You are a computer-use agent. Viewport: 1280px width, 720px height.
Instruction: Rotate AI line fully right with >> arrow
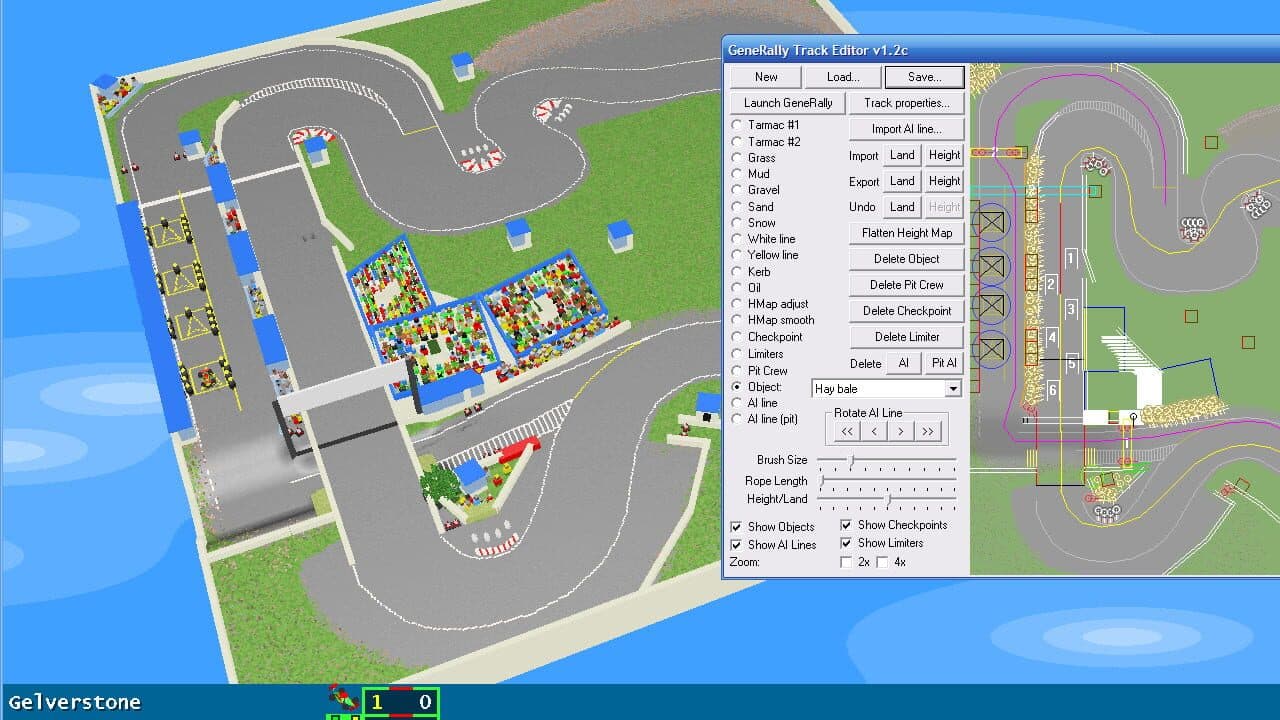coord(929,430)
